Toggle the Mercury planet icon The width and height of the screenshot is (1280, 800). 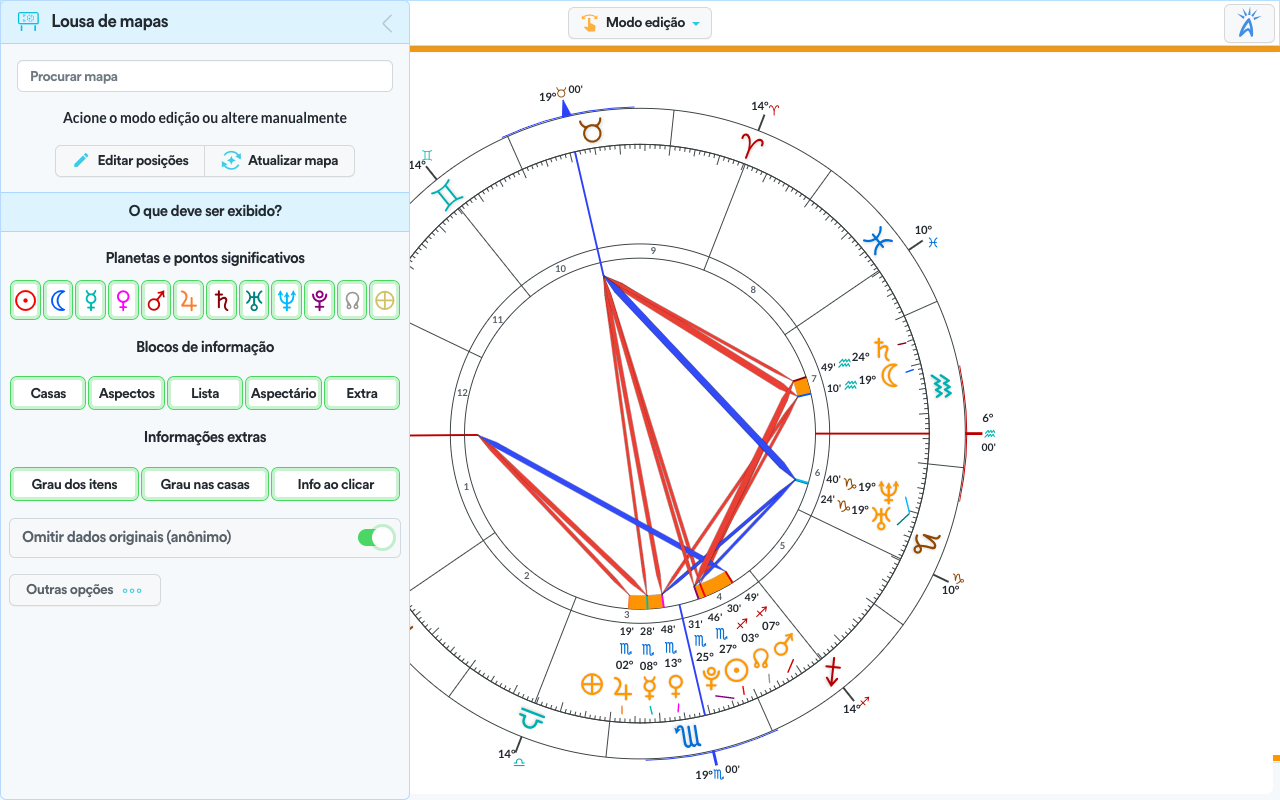[x=92, y=300]
